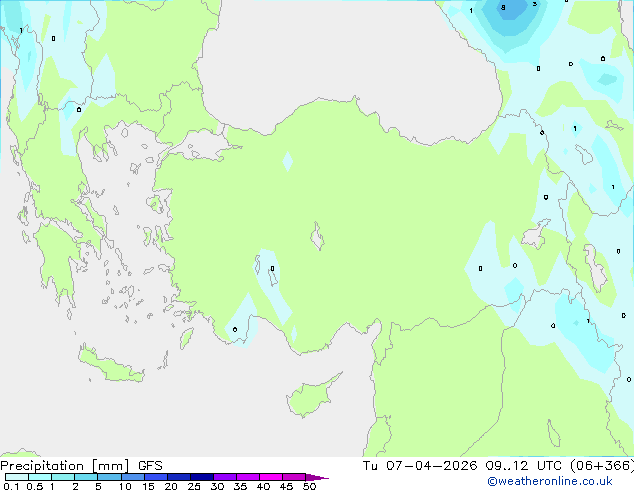634x490 pixels.
Task: Click the '30' legend scale label
Action: click(218, 486)
